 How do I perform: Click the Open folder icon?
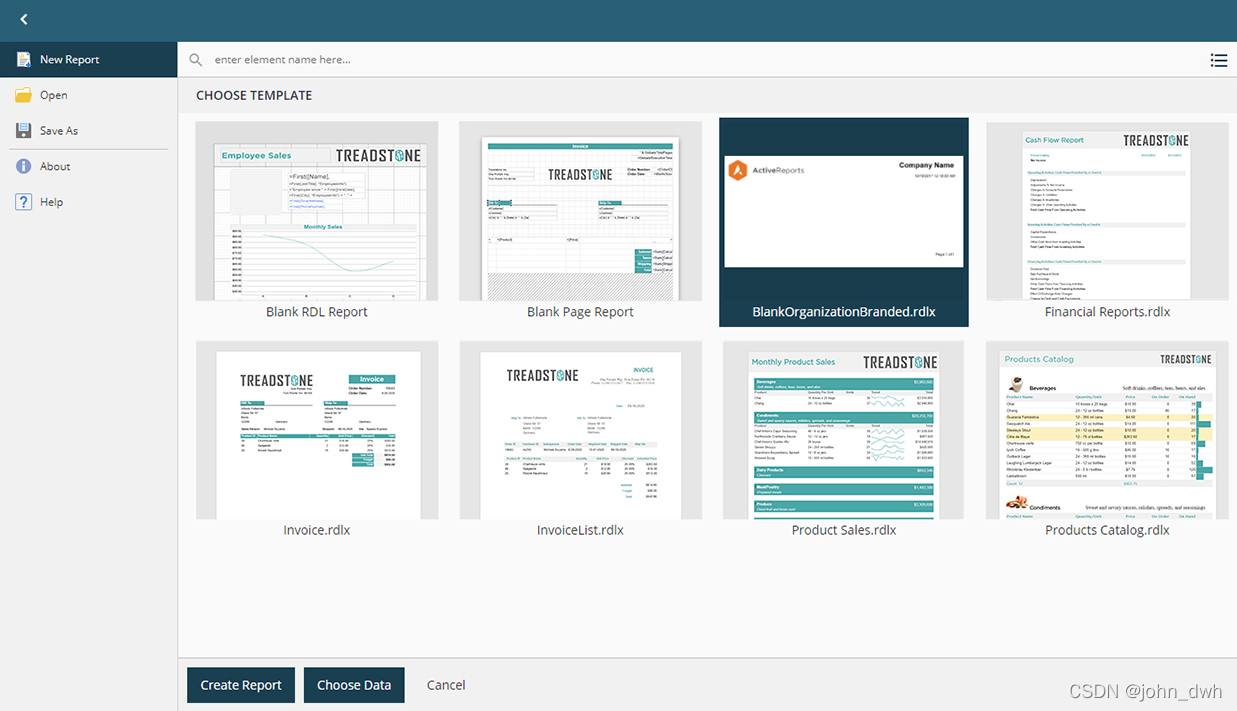click(24, 95)
